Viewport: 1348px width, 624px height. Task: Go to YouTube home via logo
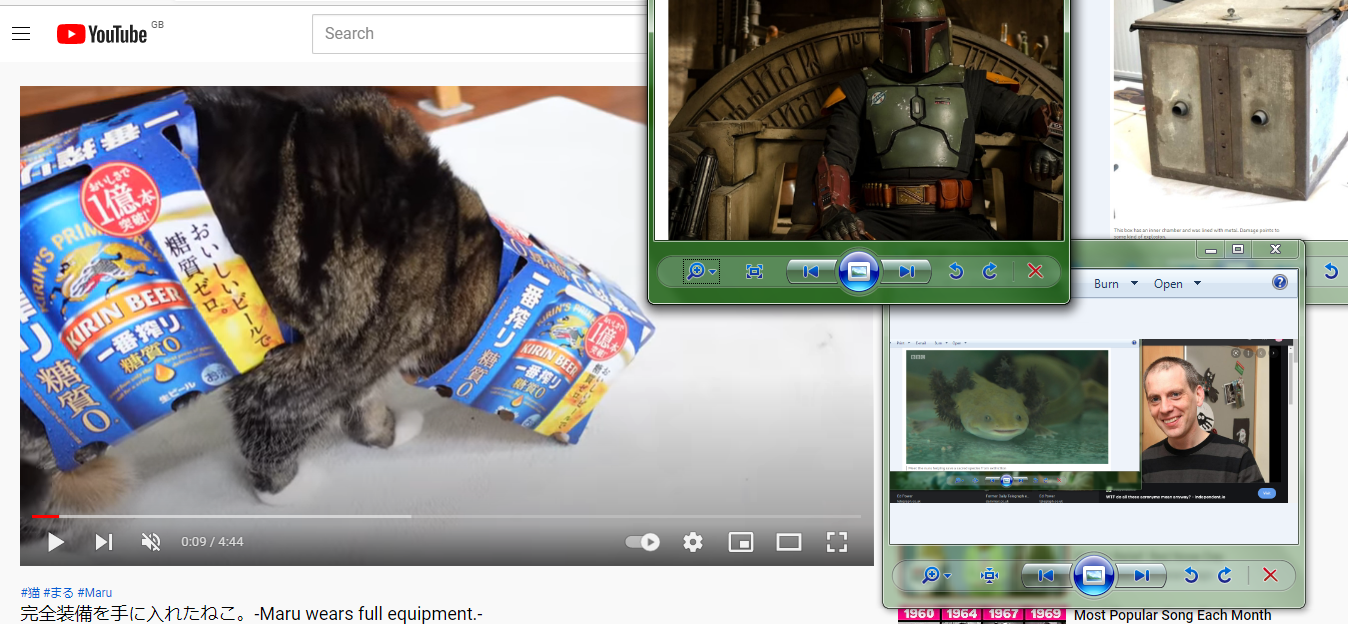pyautogui.click(x=102, y=34)
